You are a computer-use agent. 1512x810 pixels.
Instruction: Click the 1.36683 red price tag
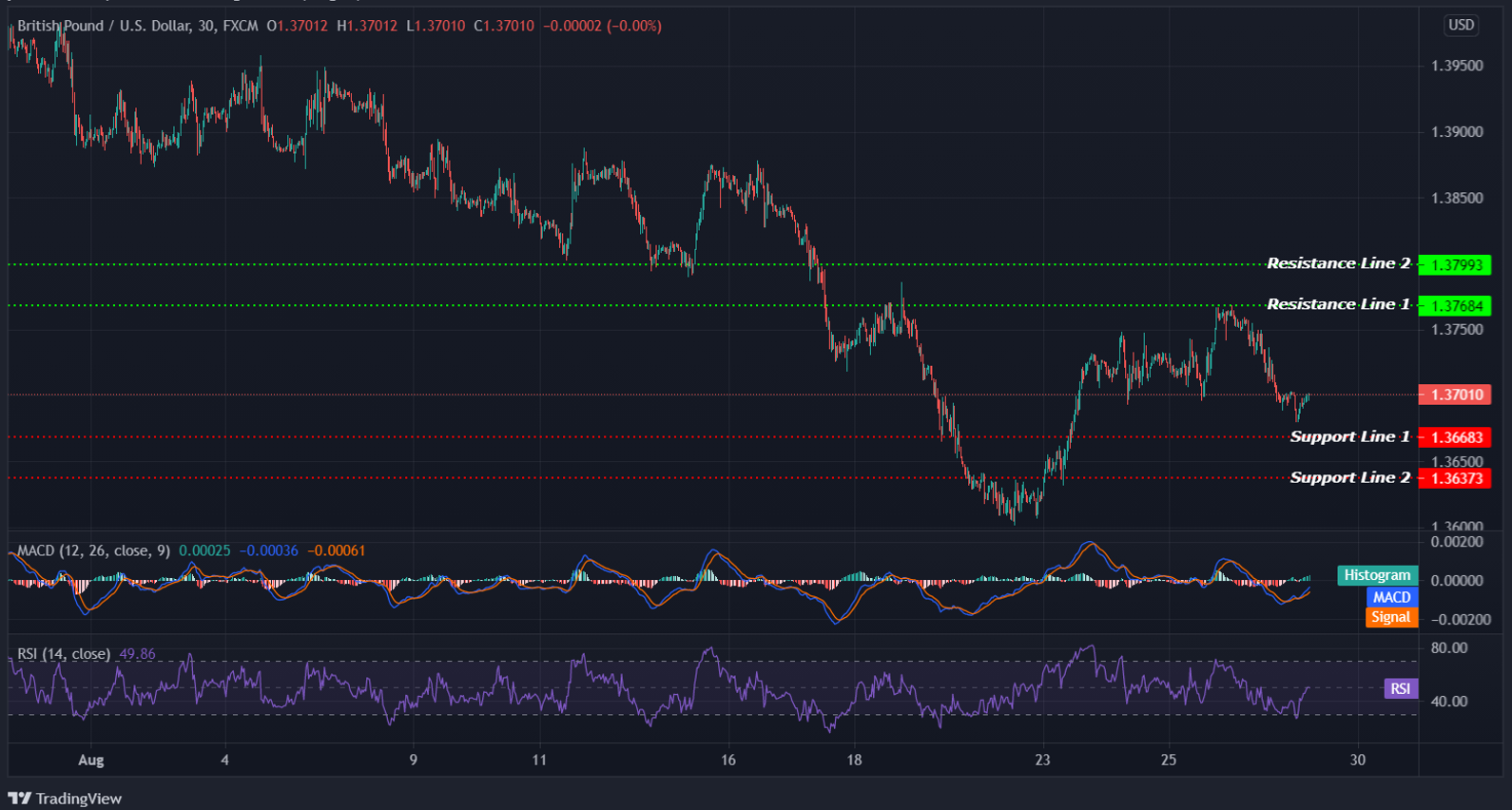pos(1455,437)
